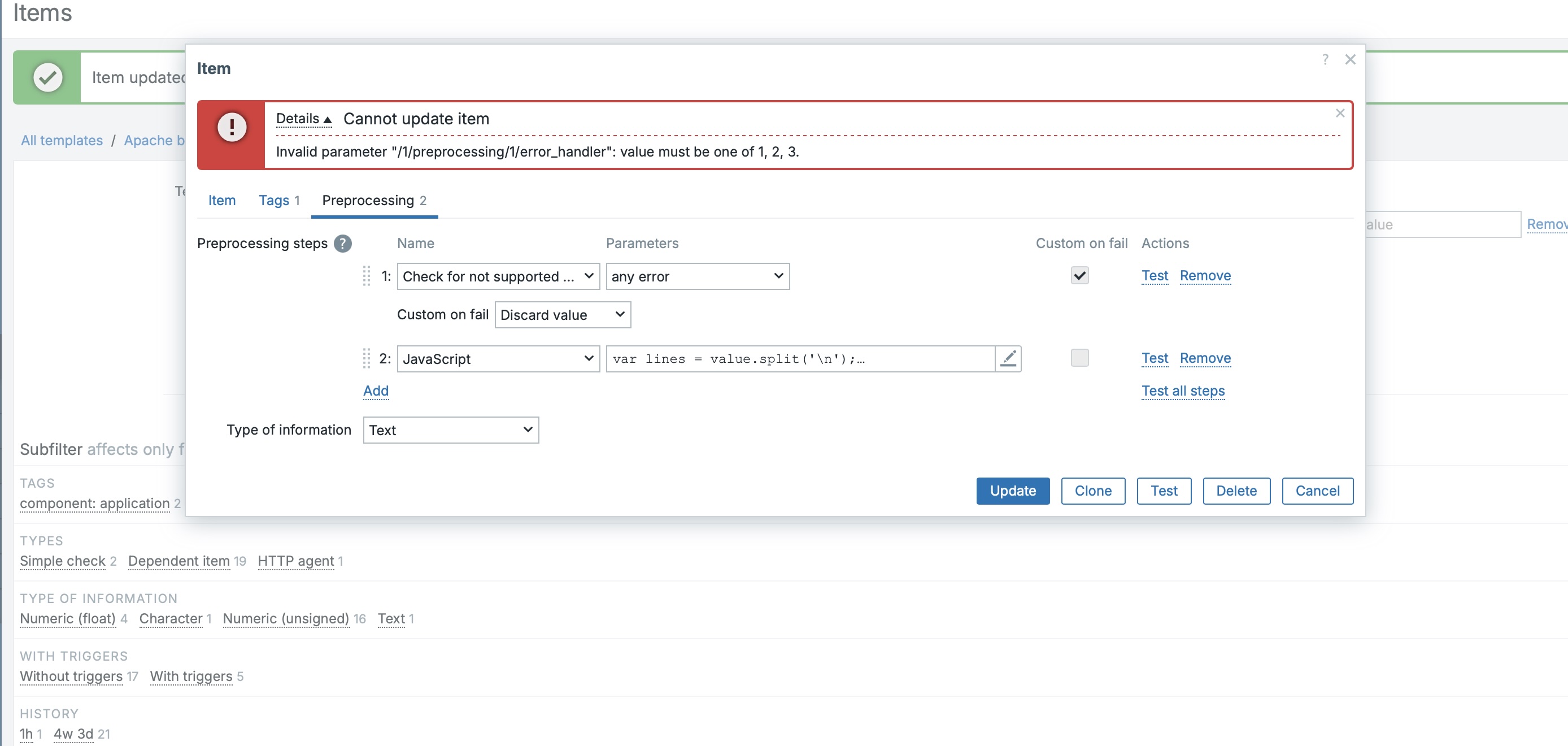Dismiss the Cannot update item error message
Viewport: 1568px width, 746px height.
pos(1340,113)
